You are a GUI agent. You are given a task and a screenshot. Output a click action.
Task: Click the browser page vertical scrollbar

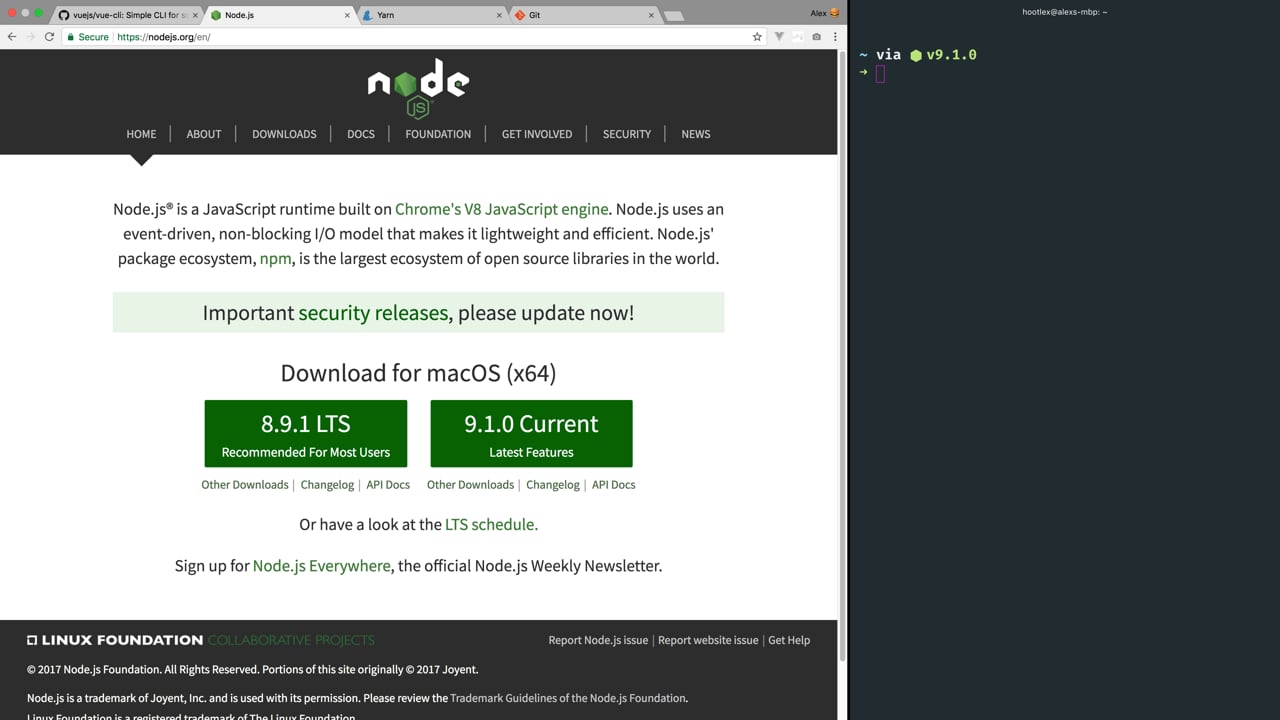(x=842, y=355)
